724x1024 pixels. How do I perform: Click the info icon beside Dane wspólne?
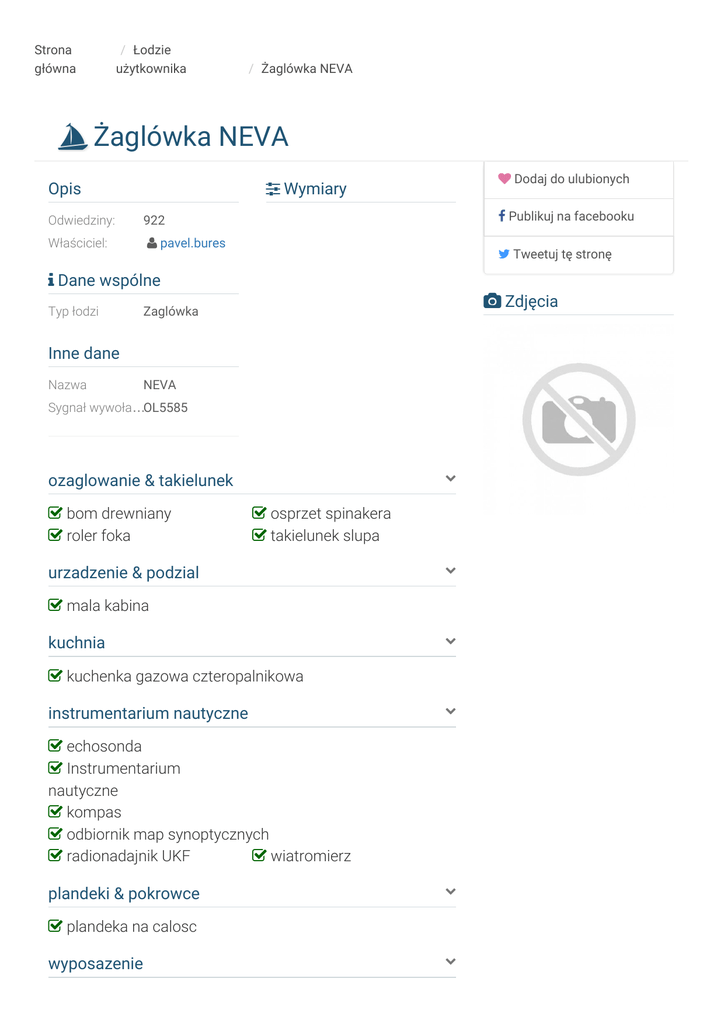[51, 281]
